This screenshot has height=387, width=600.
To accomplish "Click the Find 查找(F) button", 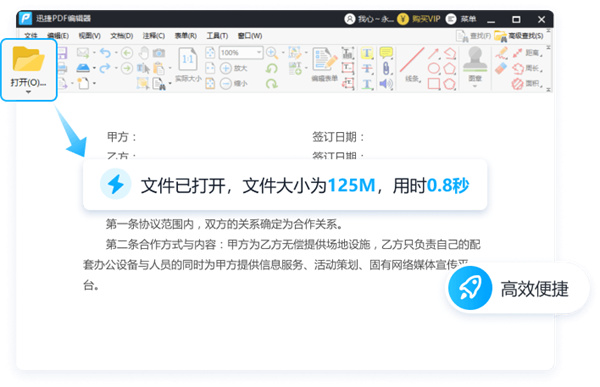I will 473,36.
